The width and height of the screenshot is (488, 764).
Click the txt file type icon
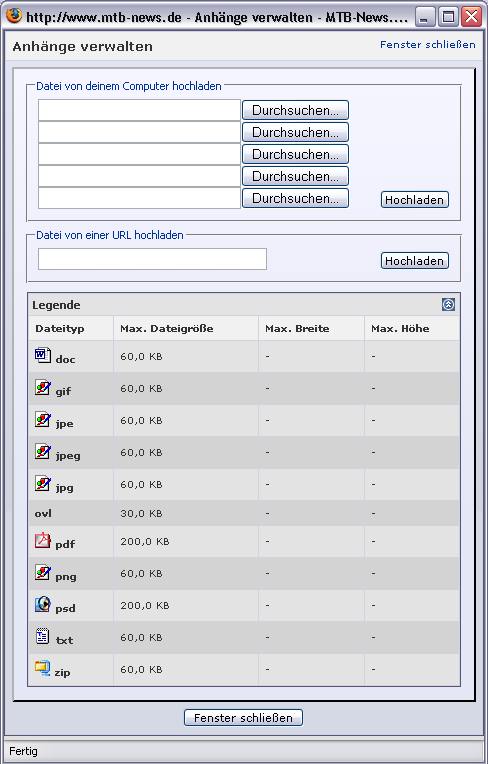pyautogui.click(x=43, y=636)
